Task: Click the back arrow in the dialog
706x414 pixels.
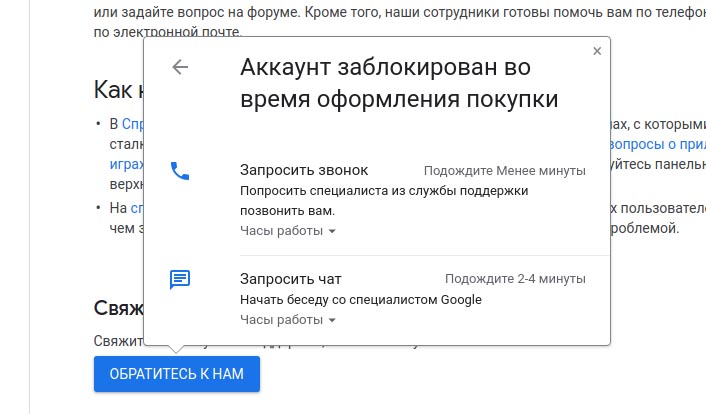Action: (180, 67)
